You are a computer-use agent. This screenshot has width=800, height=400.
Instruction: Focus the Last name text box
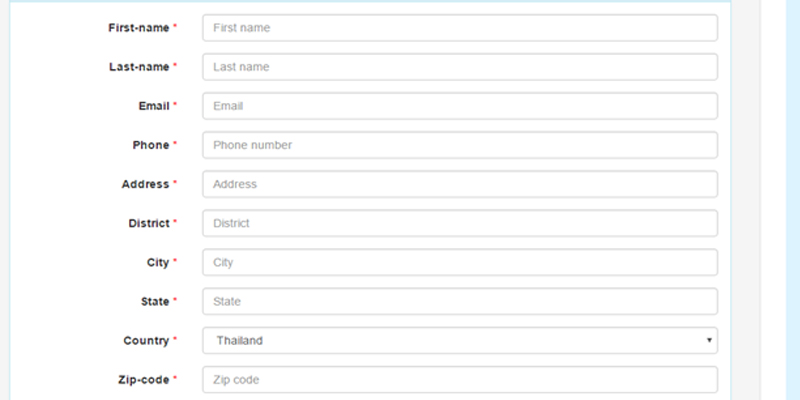[x=460, y=67]
